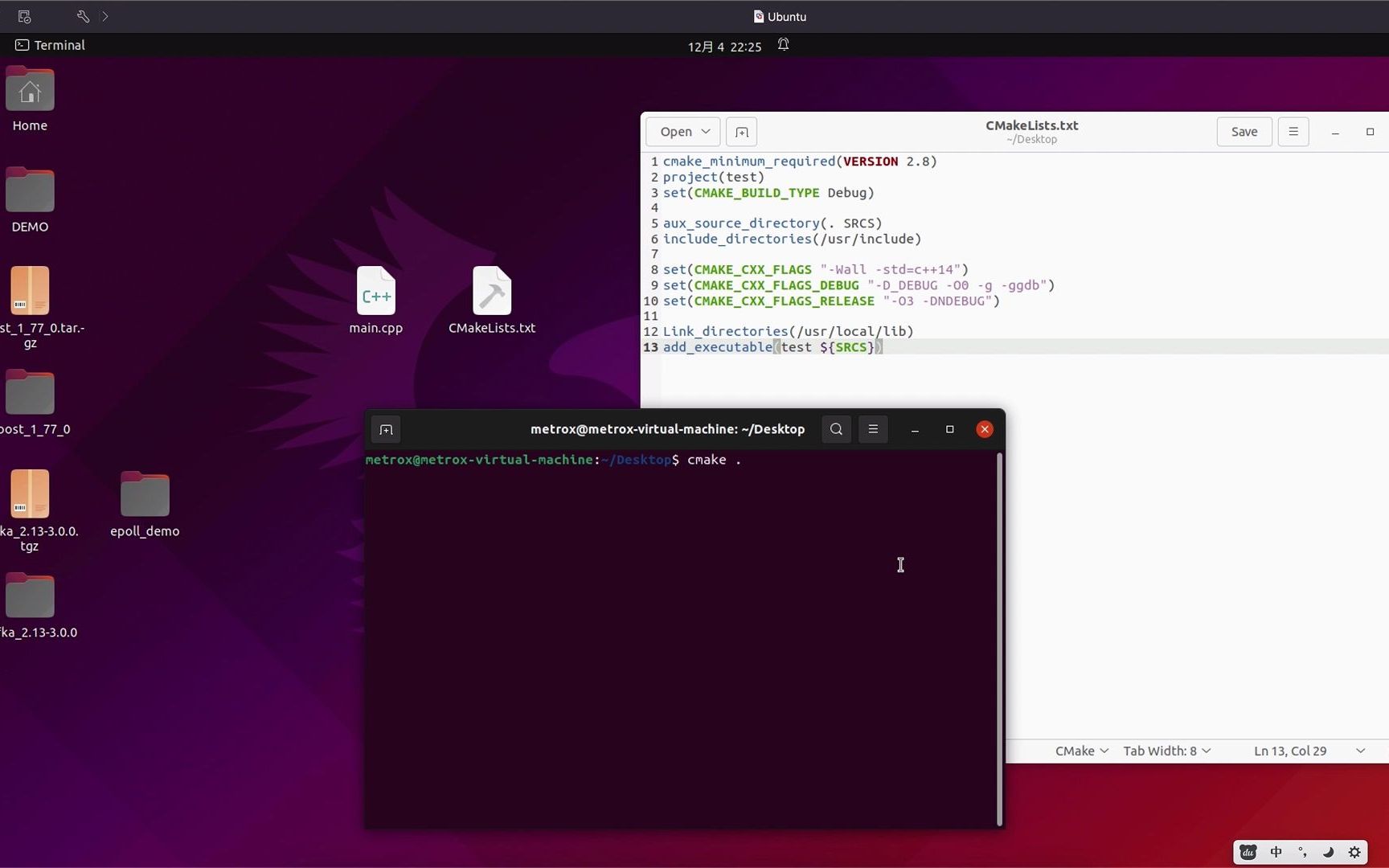
Task: Click the arrow next to wrench icon
Action: 105,16
